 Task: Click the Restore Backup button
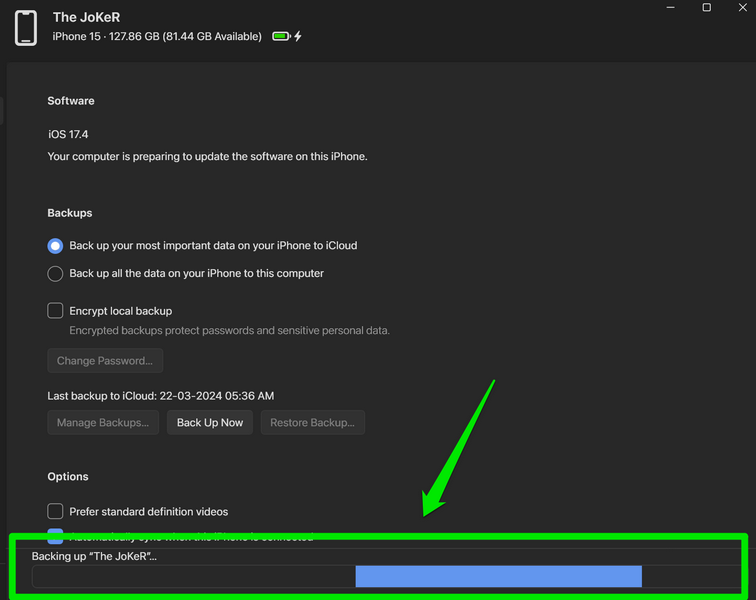(312, 423)
